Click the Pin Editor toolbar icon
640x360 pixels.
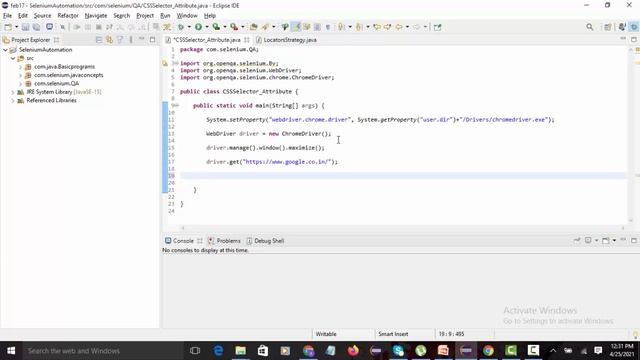(x=438, y=27)
